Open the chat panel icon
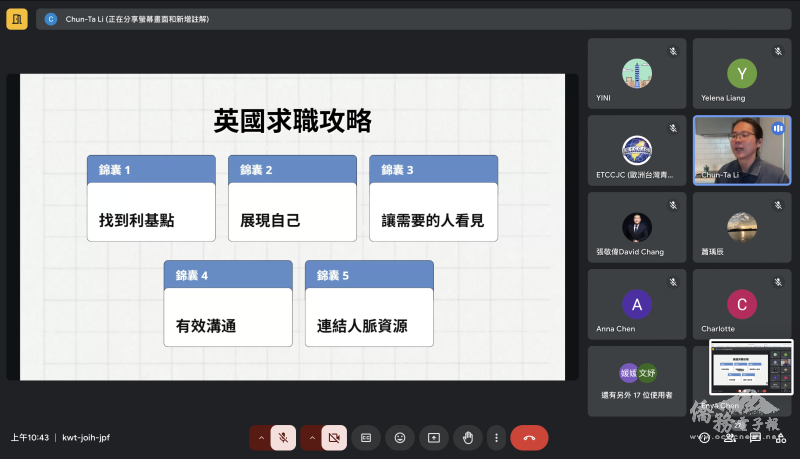This screenshot has width=800, height=459. (x=755, y=438)
